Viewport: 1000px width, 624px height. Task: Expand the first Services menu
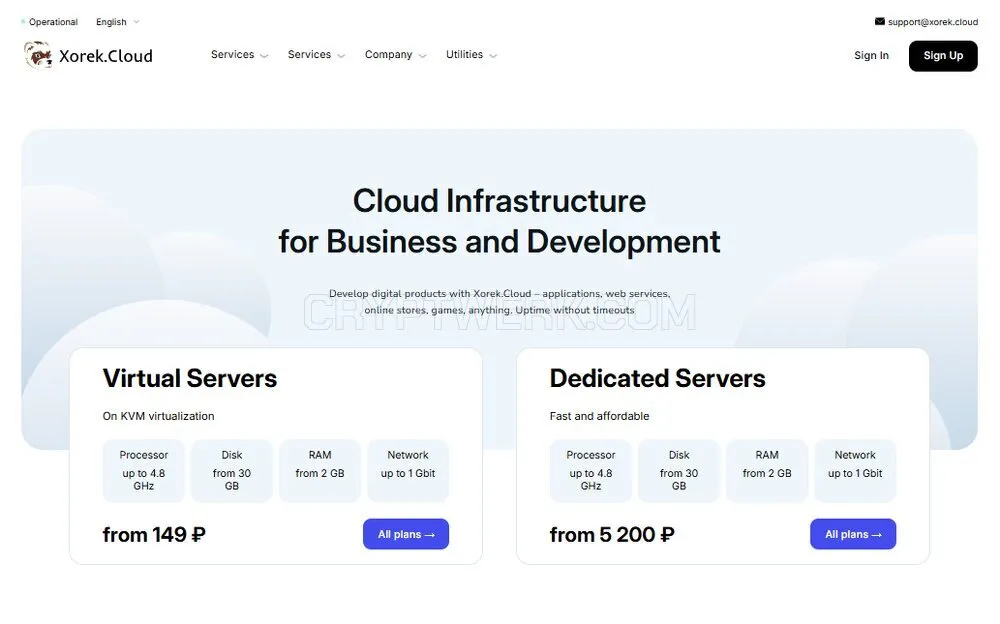click(239, 55)
